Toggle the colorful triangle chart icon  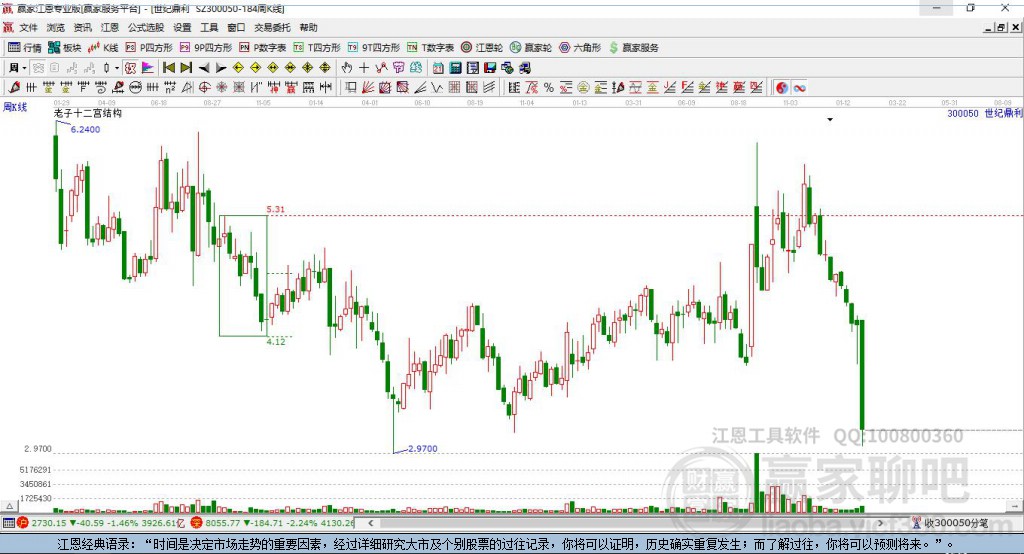point(148,68)
